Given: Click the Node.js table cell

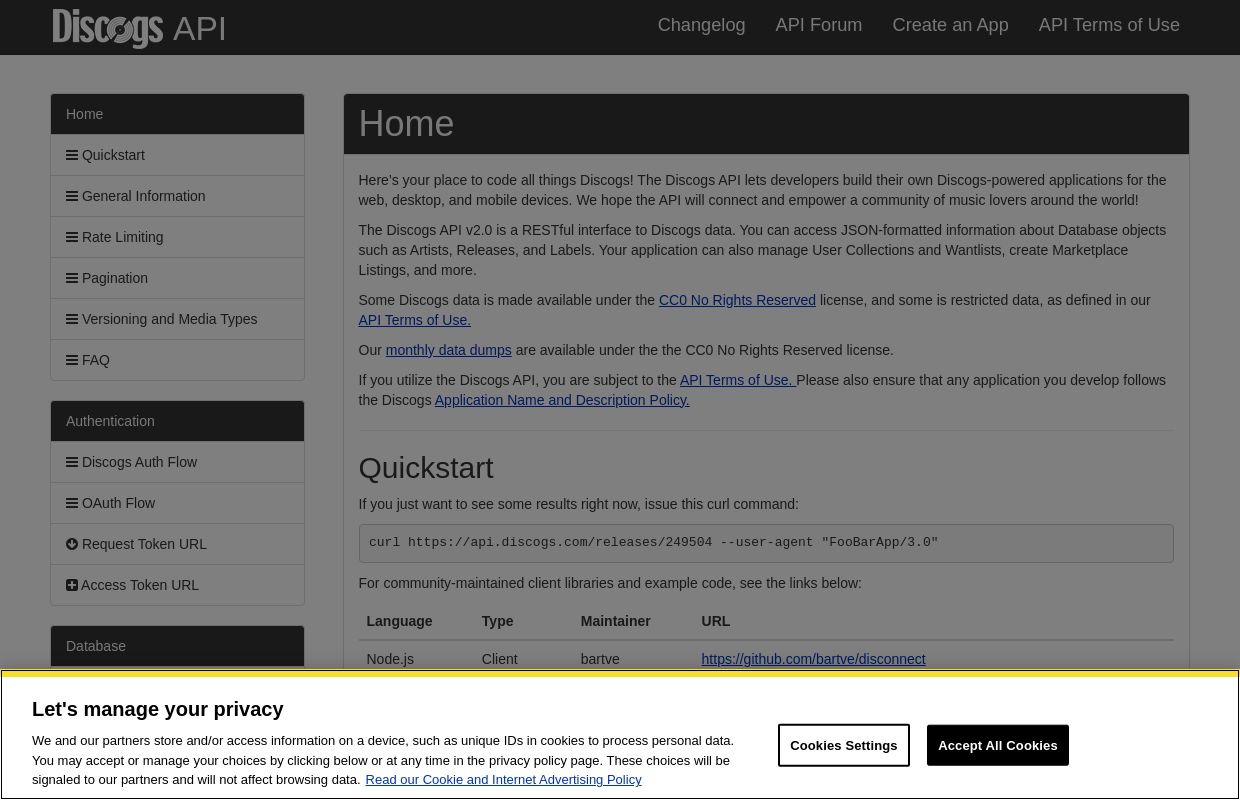Looking at the screenshot, I should pos(390,659).
